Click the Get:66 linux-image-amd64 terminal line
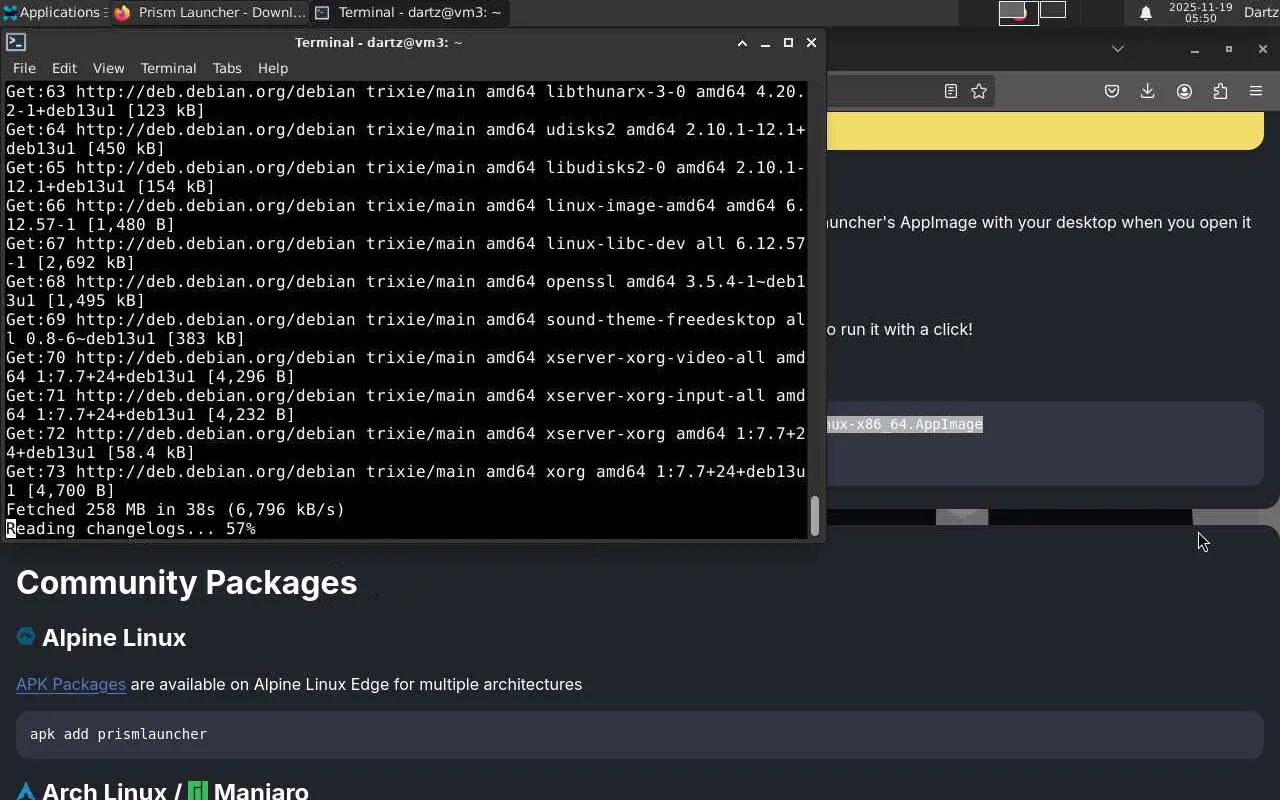 (406, 215)
